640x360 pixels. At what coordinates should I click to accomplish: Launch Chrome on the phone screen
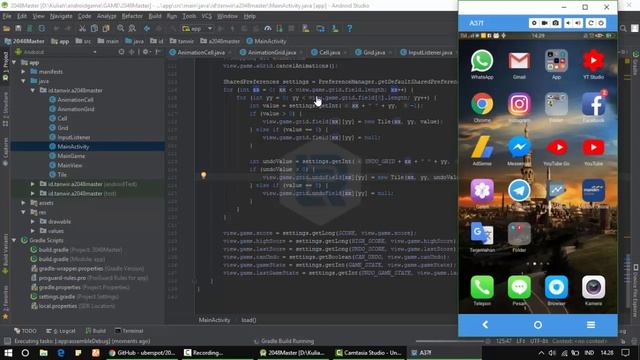(482, 108)
